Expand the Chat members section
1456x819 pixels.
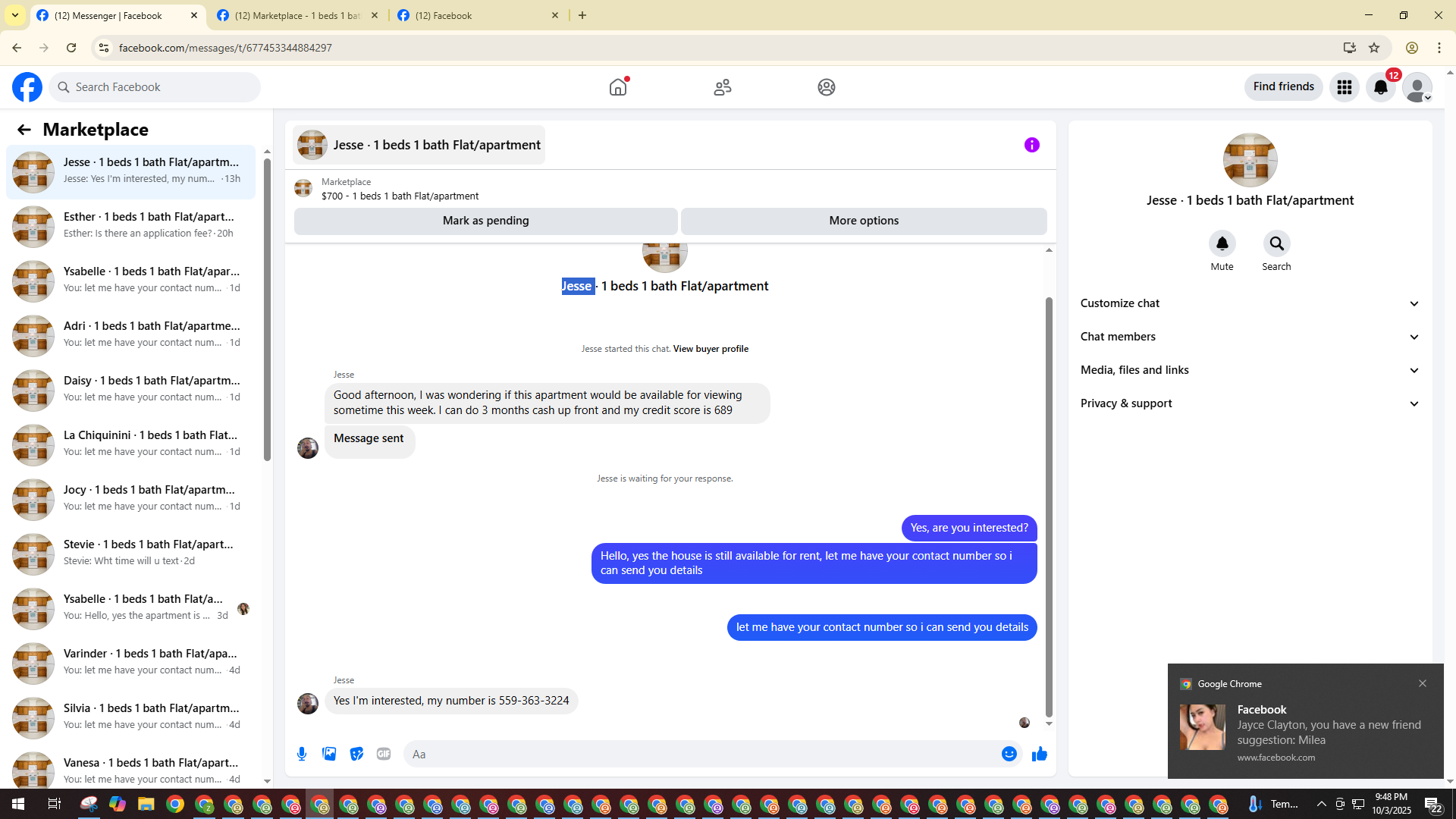[x=1250, y=337]
